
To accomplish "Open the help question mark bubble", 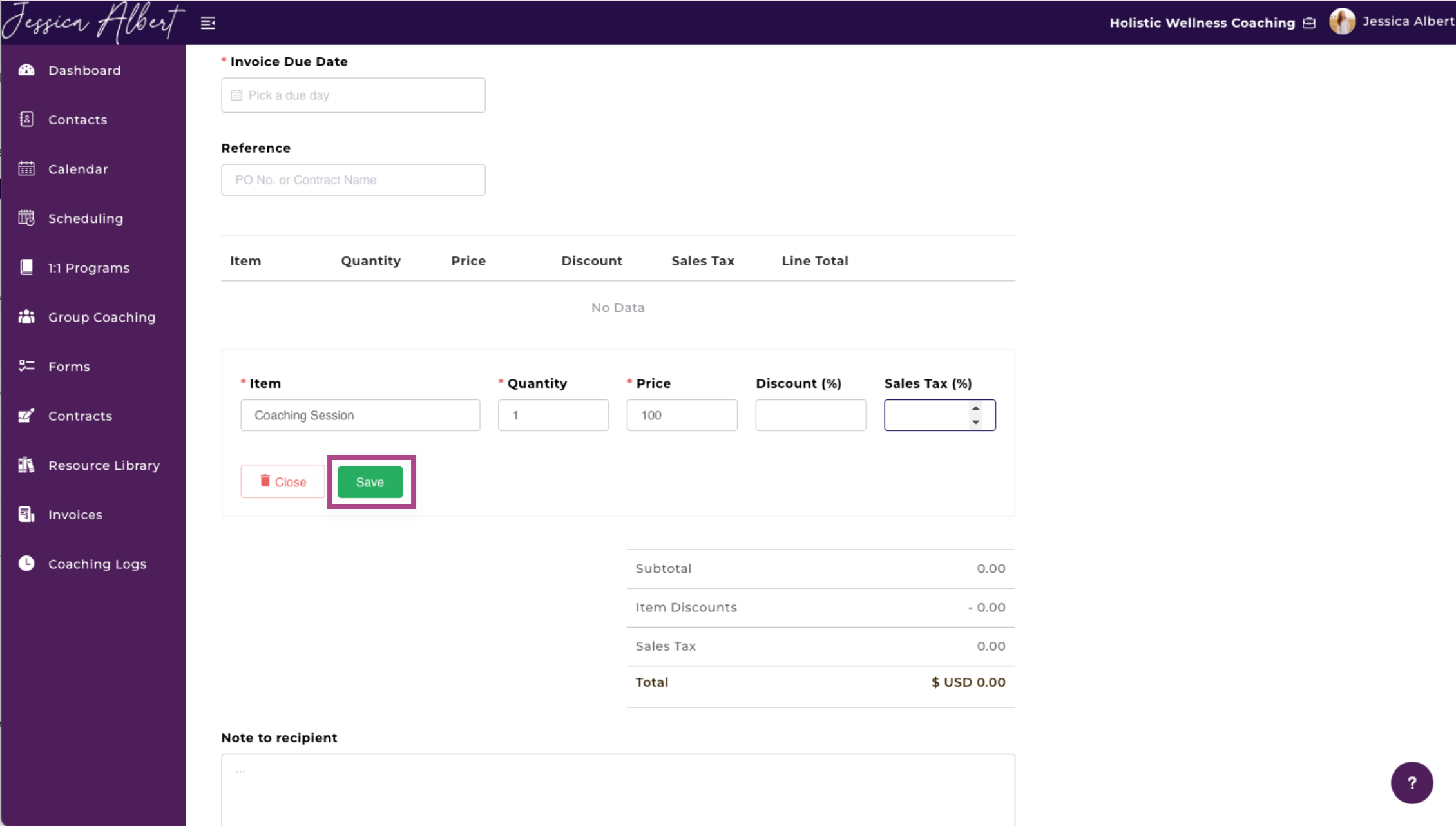I will pos(1412,783).
